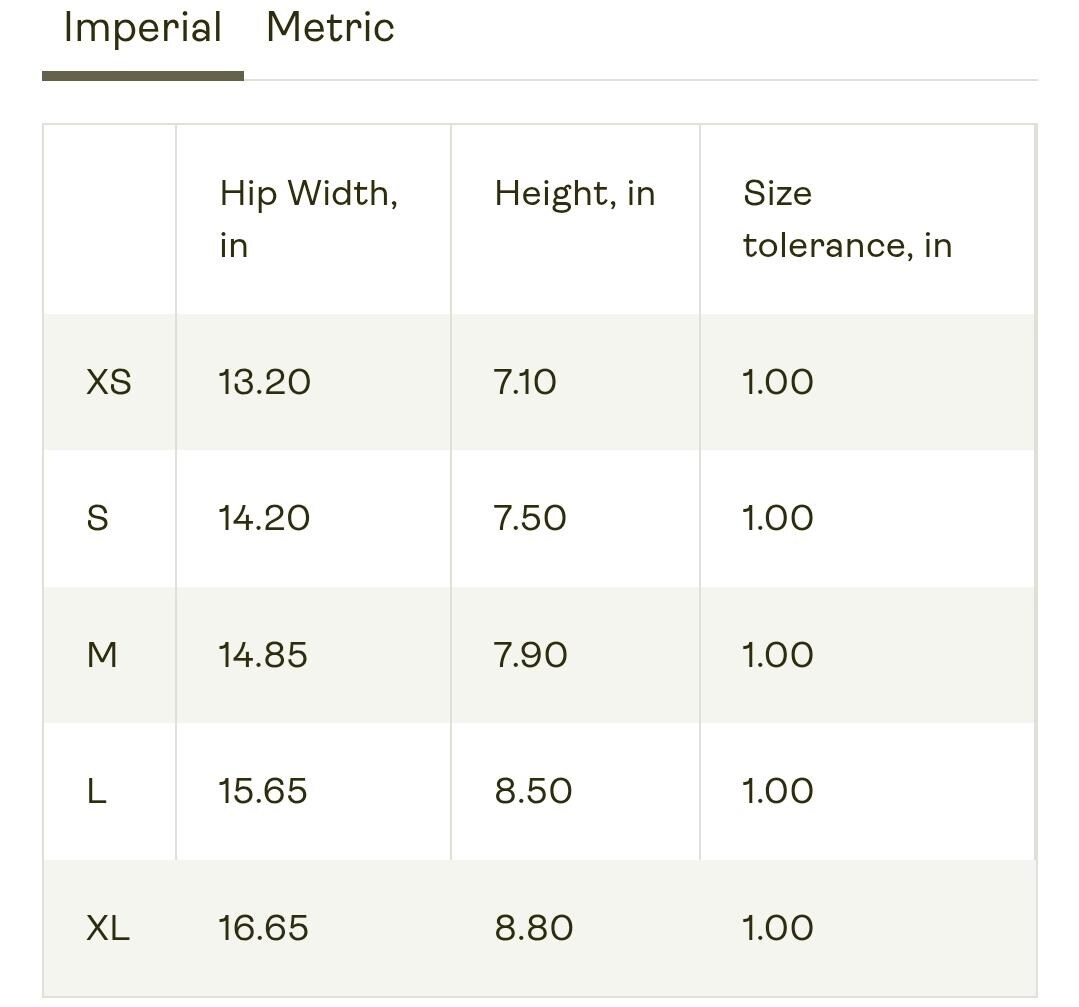The width and height of the screenshot is (1079, 1007).
Task: Select the L size row label
Action: click(96, 791)
